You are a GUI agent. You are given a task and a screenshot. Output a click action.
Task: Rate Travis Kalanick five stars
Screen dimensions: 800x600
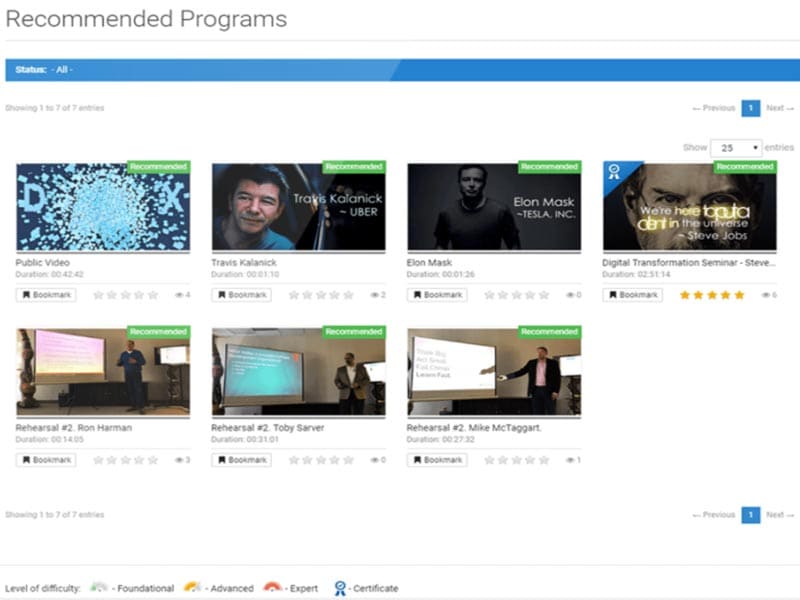pos(348,295)
